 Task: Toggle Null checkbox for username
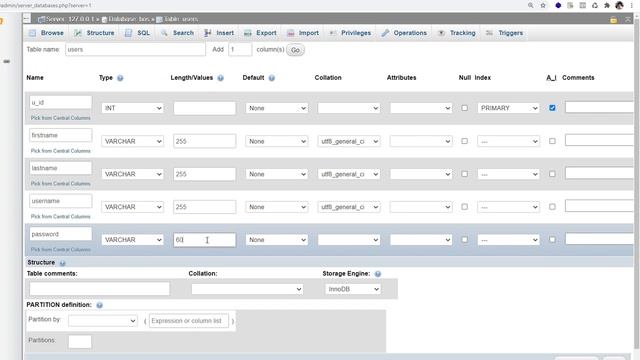(464, 207)
